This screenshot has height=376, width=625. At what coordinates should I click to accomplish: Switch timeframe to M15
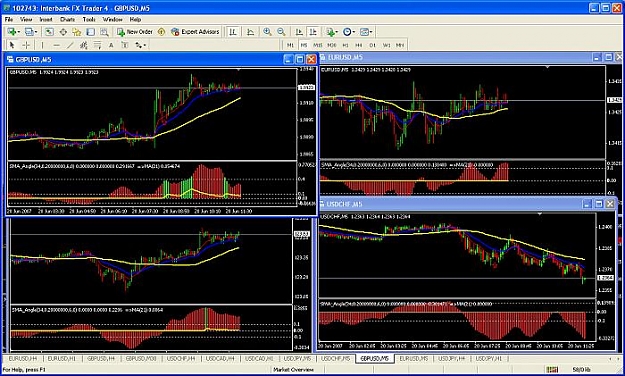[x=318, y=45]
